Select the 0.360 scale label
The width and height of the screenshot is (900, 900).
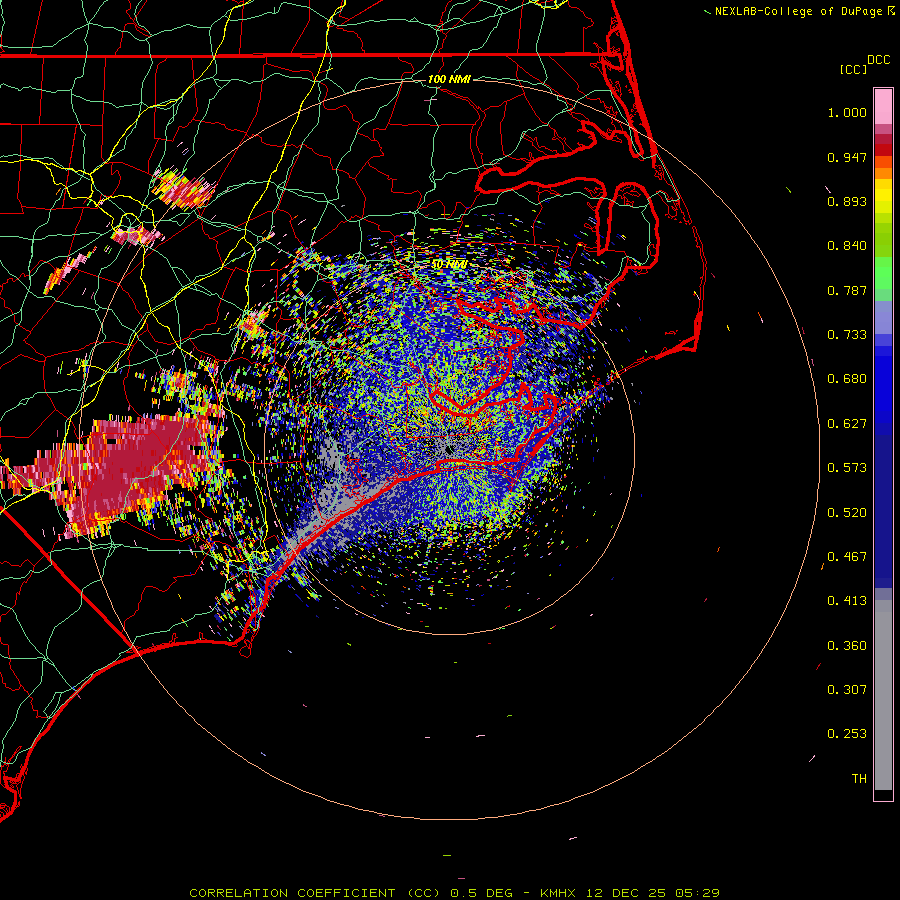tap(847, 646)
